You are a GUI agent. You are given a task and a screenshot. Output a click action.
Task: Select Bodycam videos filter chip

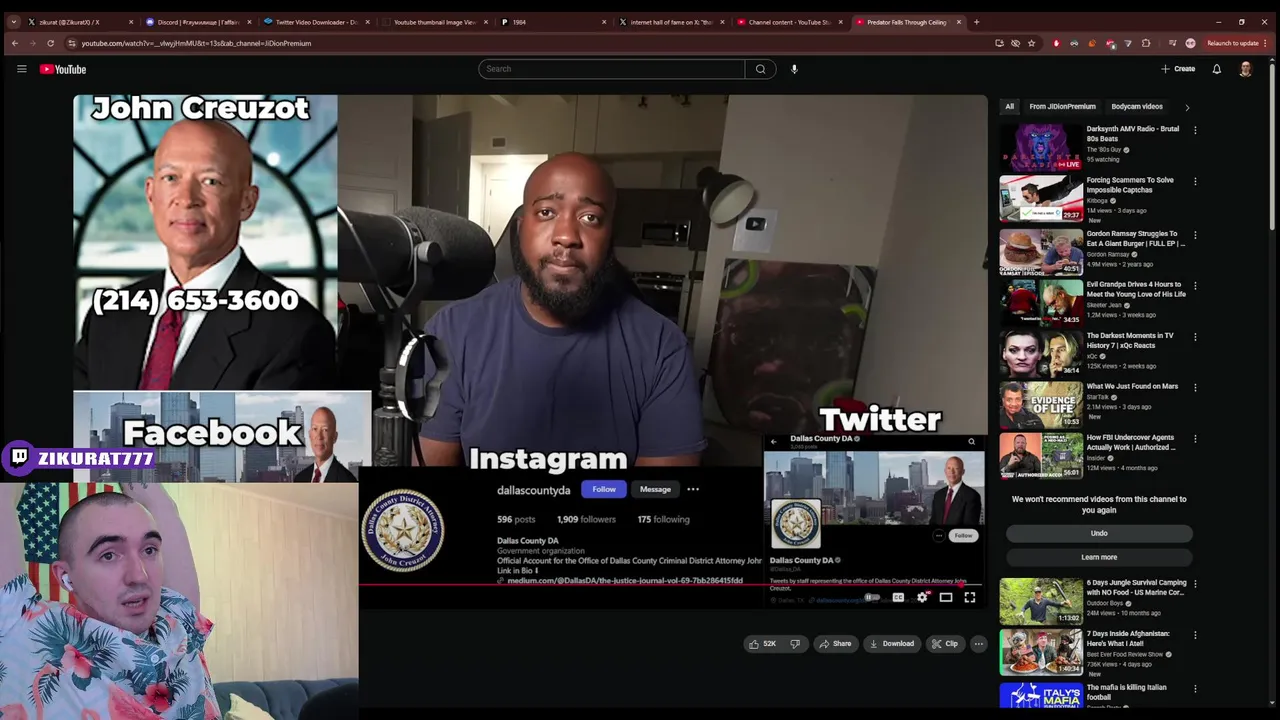click(1137, 106)
